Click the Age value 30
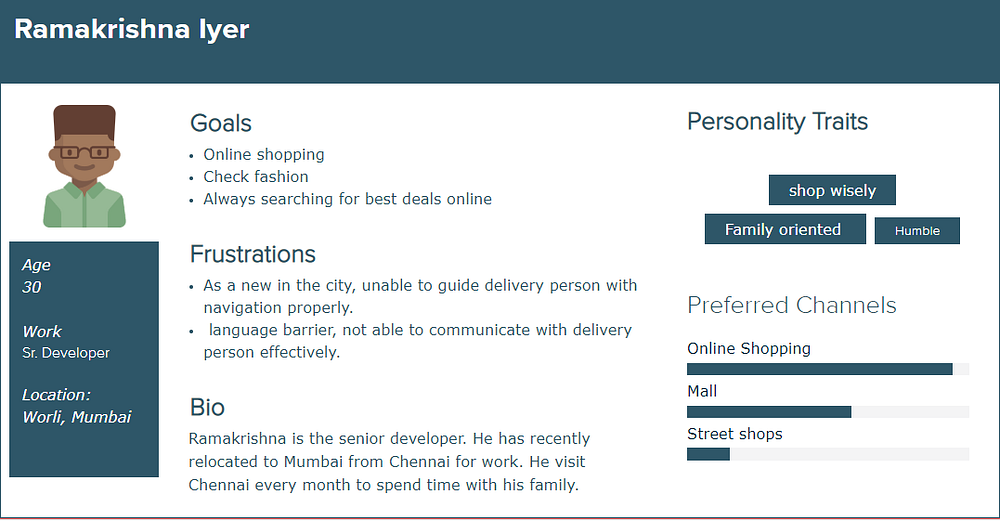1000x521 pixels. point(32,287)
